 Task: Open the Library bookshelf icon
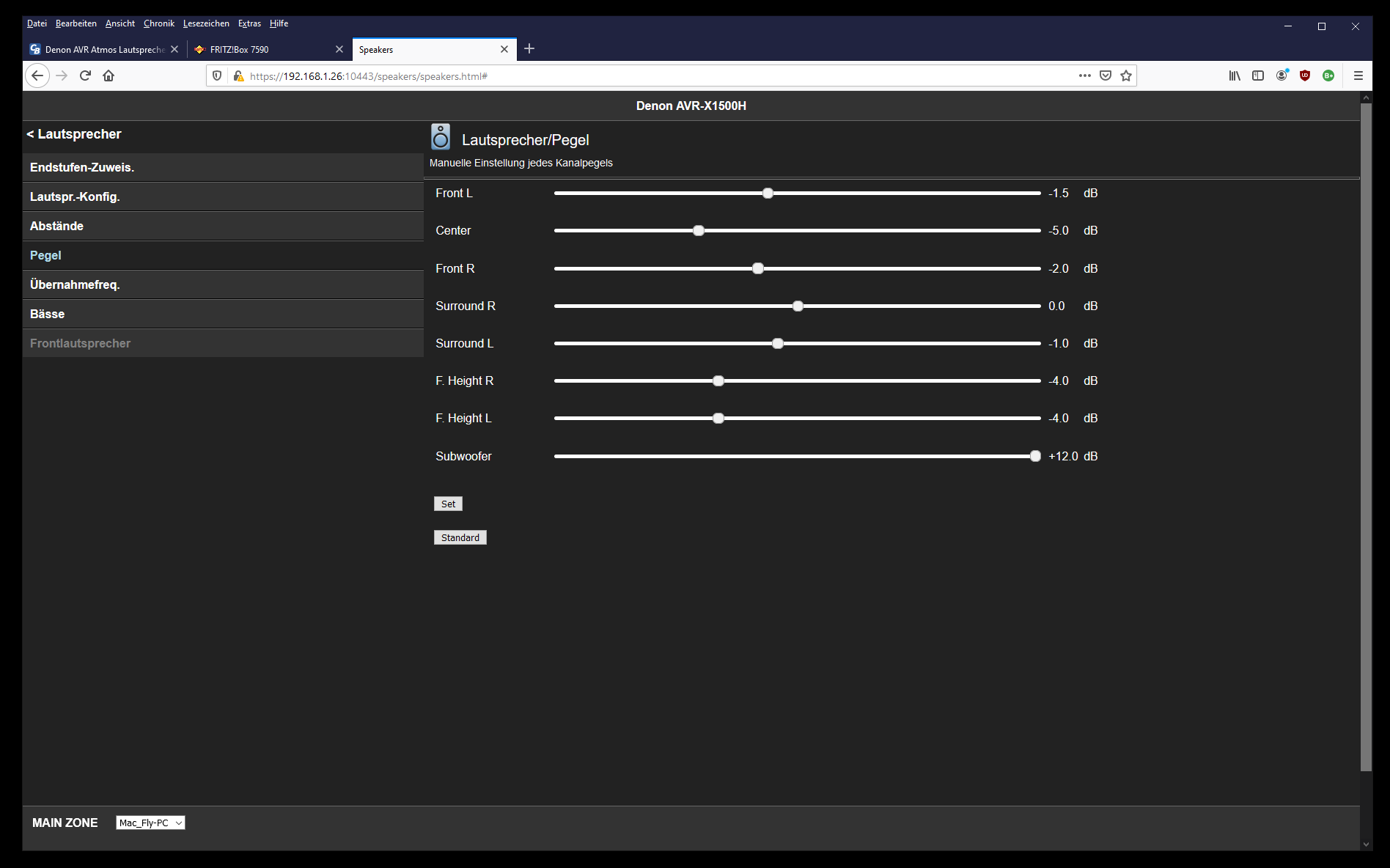pyautogui.click(x=1235, y=76)
